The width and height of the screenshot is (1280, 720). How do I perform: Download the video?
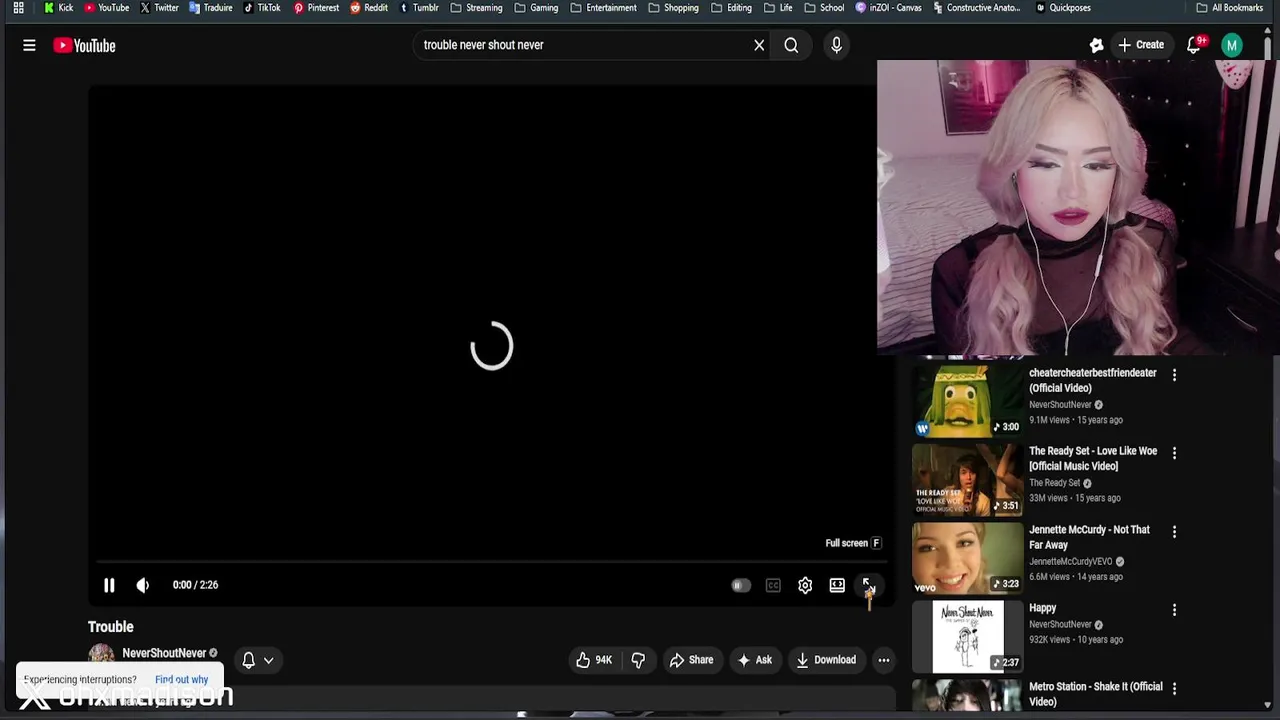(826, 660)
